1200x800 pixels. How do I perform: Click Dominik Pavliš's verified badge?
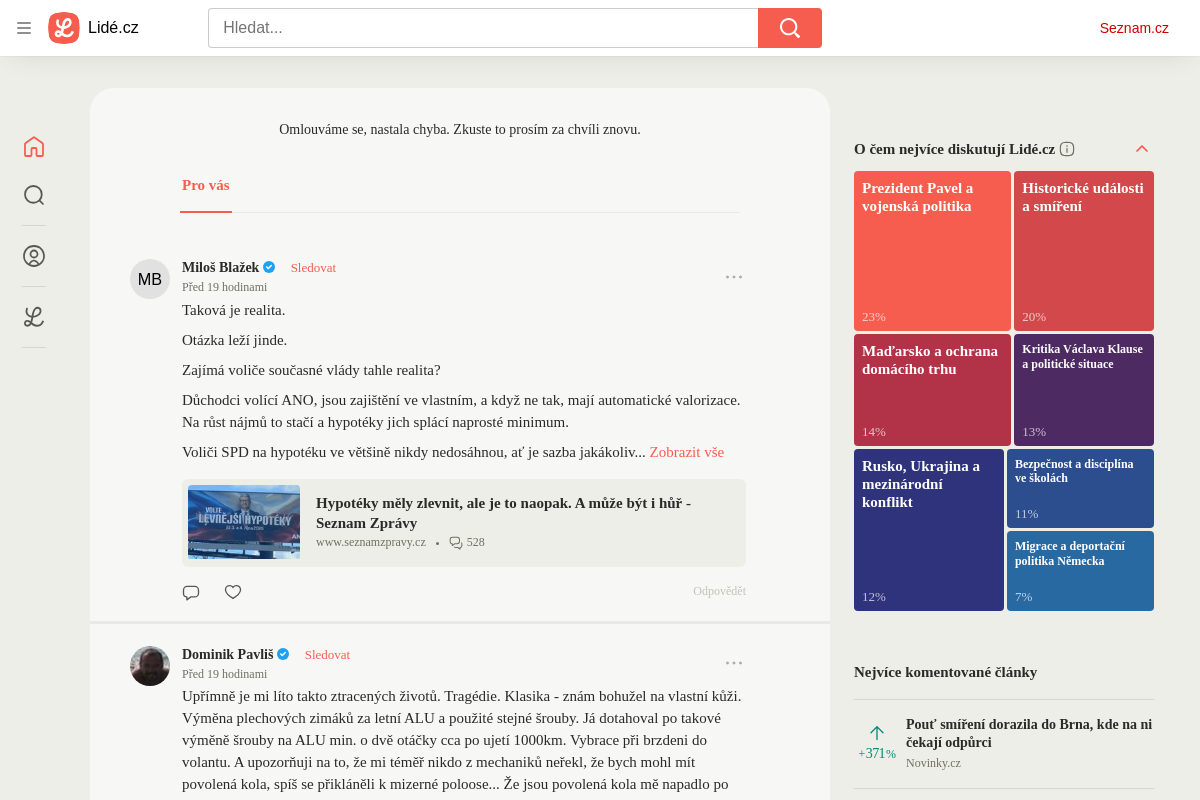coord(283,654)
